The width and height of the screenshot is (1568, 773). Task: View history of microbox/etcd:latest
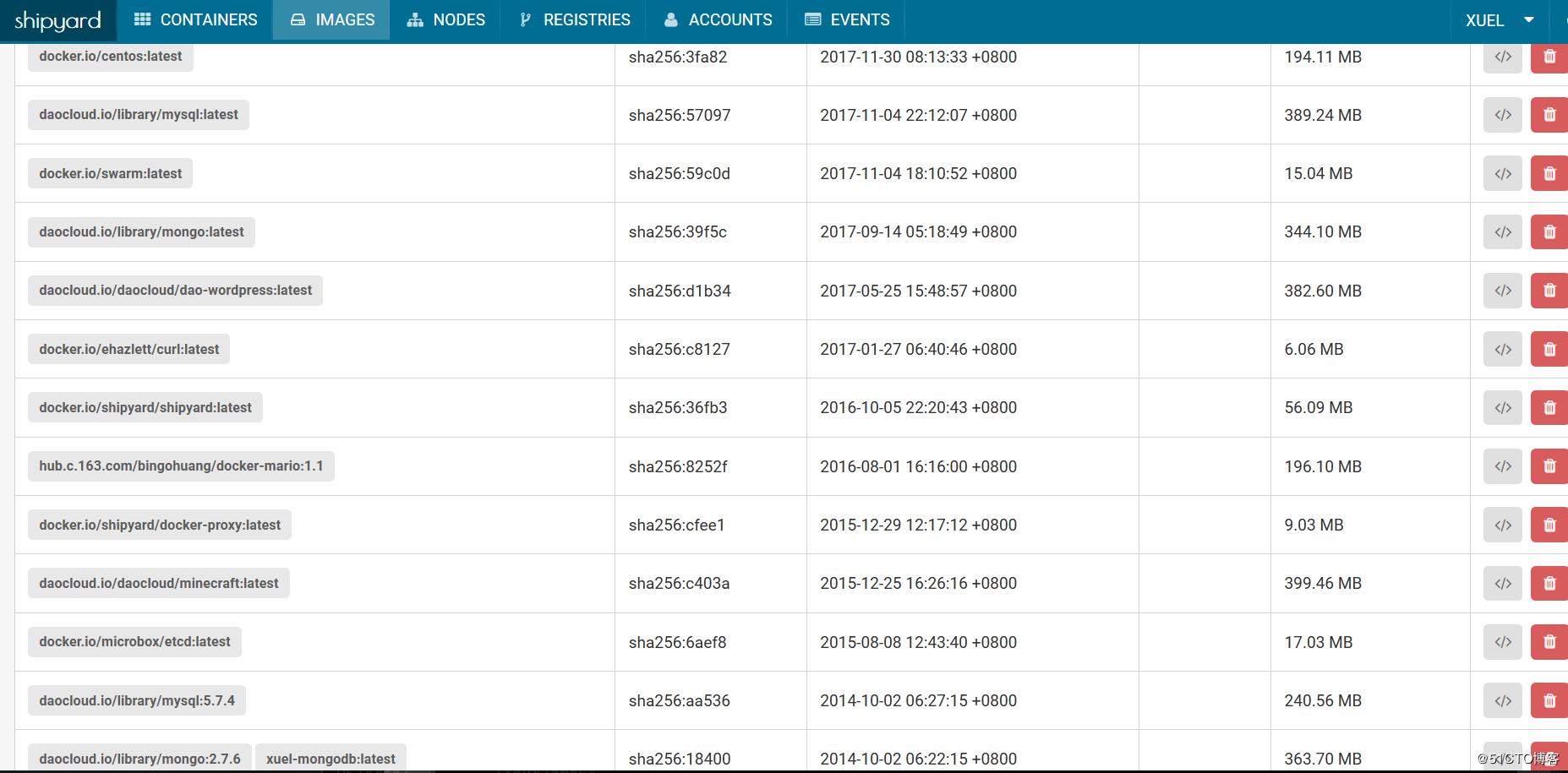point(1503,642)
